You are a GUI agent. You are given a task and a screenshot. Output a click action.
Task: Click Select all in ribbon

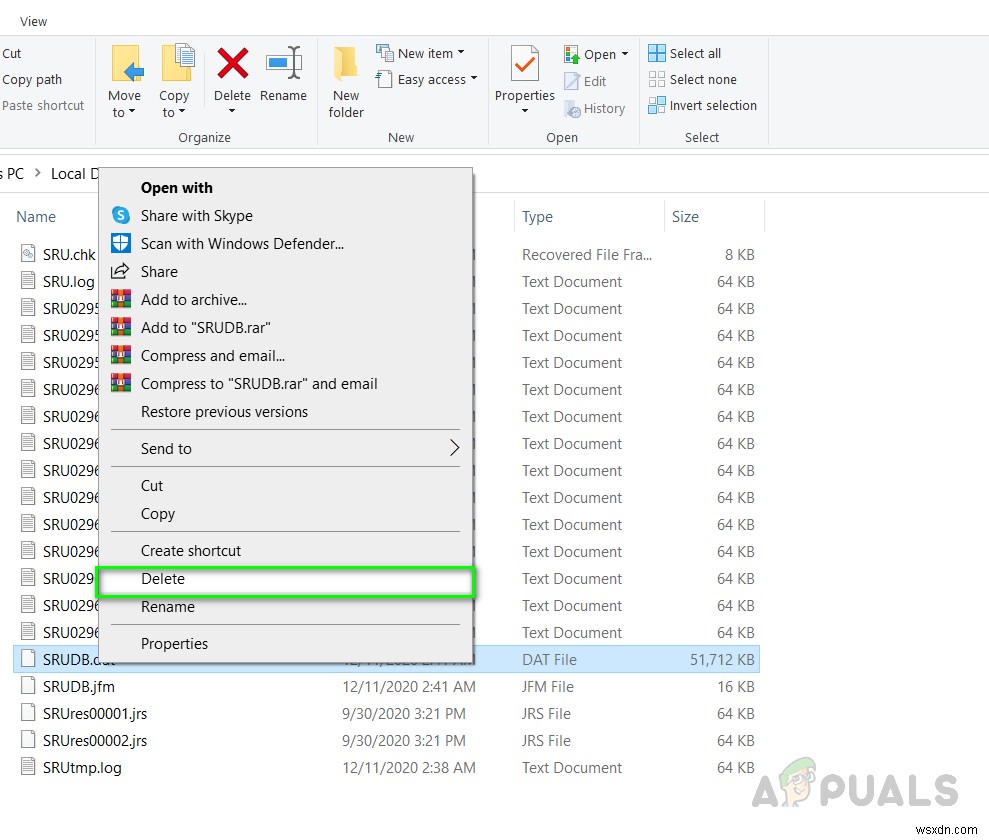[684, 53]
